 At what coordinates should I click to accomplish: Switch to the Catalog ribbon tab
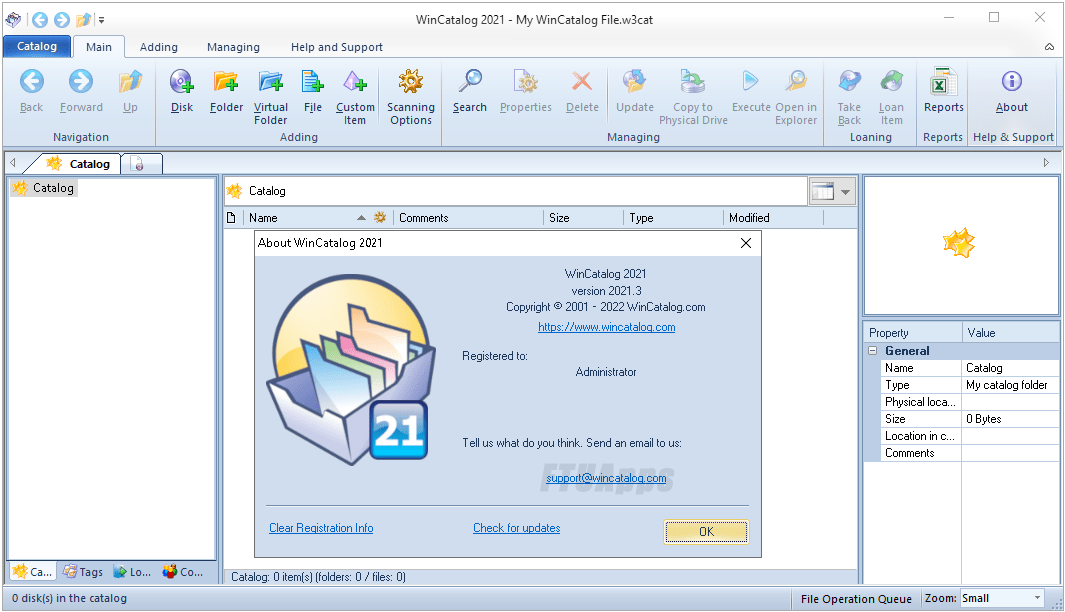tap(37, 46)
